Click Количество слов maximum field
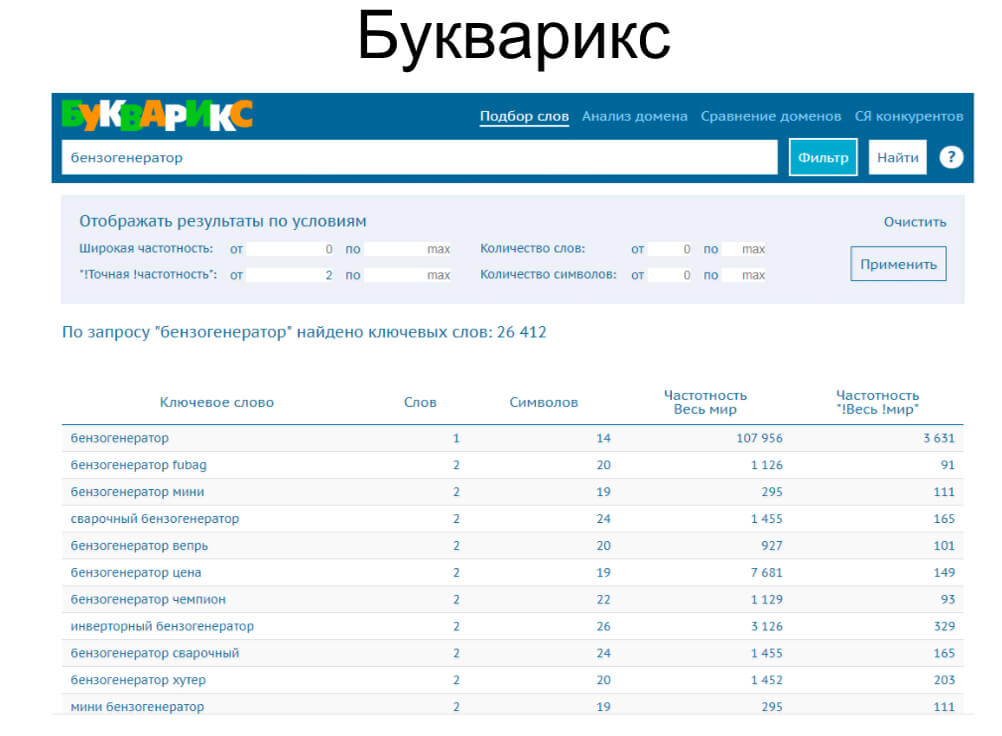The height and width of the screenshot is (736, 1002). click(745, 249)
